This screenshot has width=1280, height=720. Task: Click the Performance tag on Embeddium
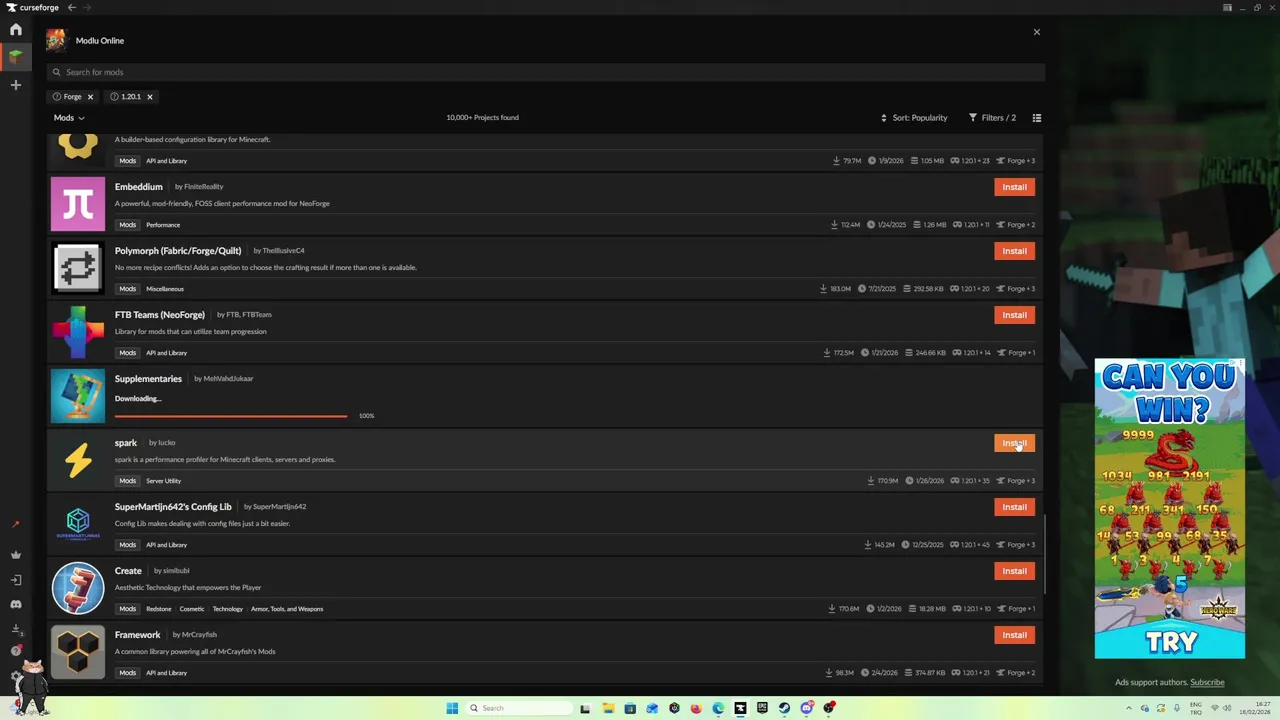point(163,225)
